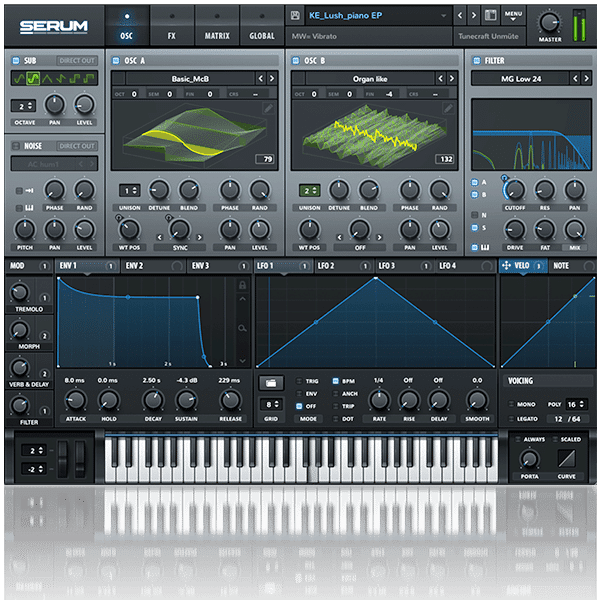600x600 pixels.
Task: Enable the NOISE oscillator power switch
Action: click(x=16, y=146)
